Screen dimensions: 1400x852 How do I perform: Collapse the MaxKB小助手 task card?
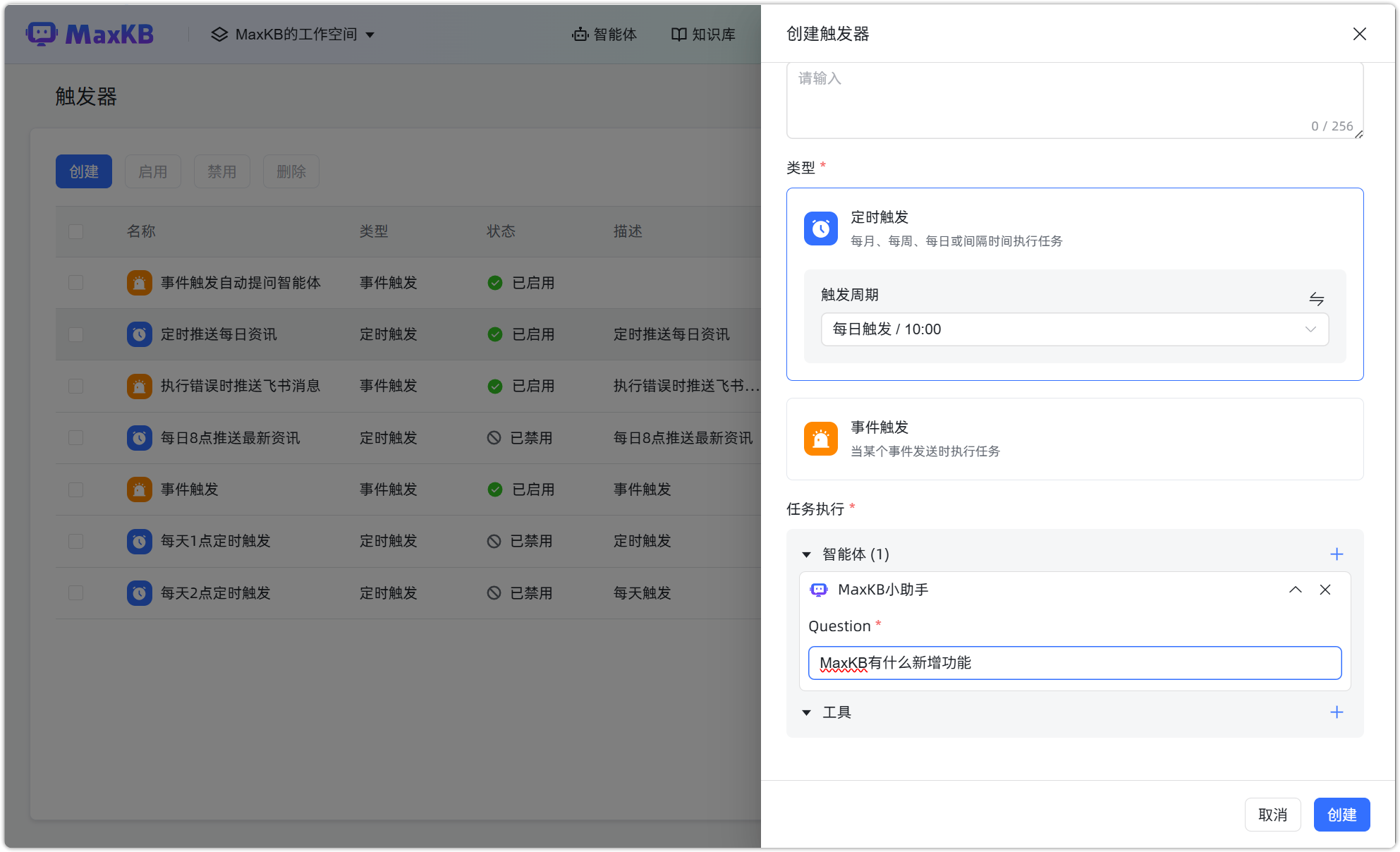1295,590
